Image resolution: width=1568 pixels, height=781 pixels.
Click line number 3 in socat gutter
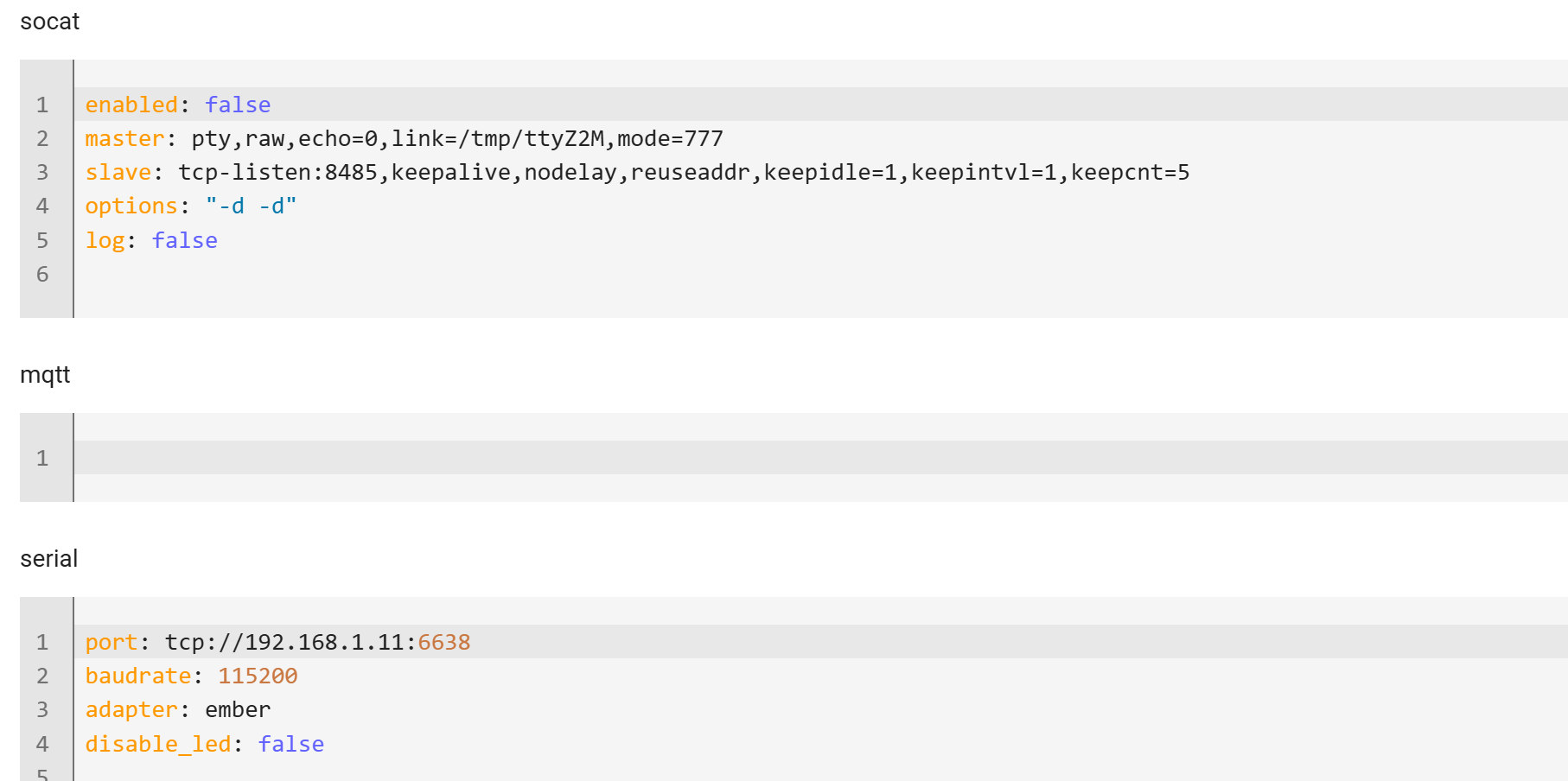[42, 172]
